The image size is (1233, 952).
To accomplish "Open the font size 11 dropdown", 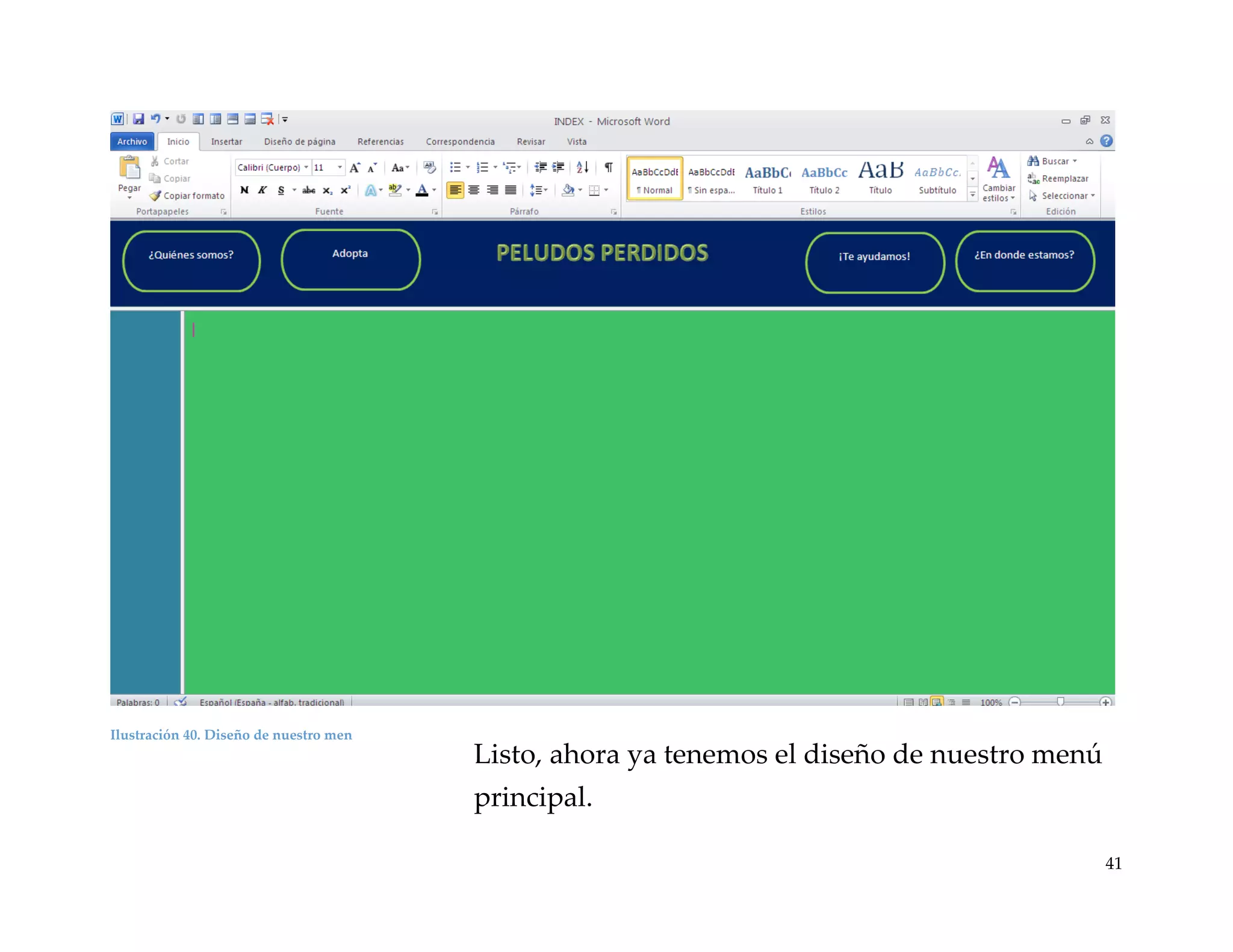I will (x=340, y=167).
